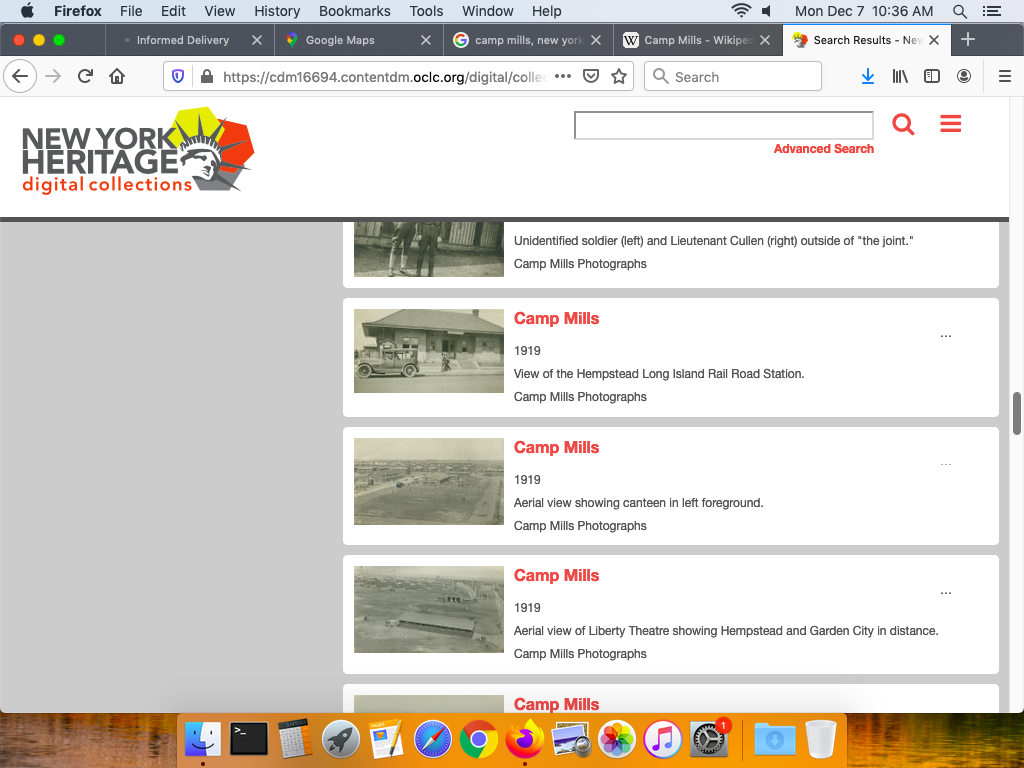Open Terminal from the Dock

point(249,739)
